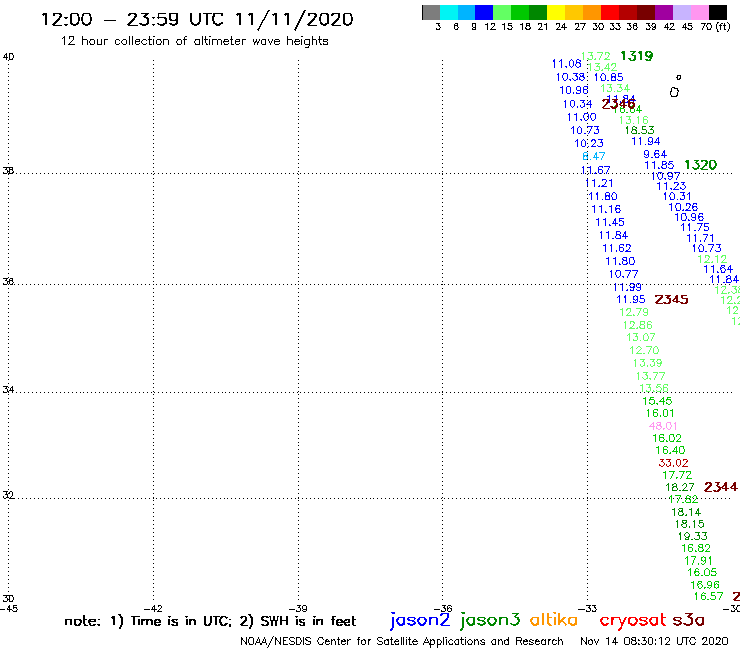The height and width of the screenshot is (650, 740).
Task: Click the 17.72 wave height value
Action: click(677, 475)
